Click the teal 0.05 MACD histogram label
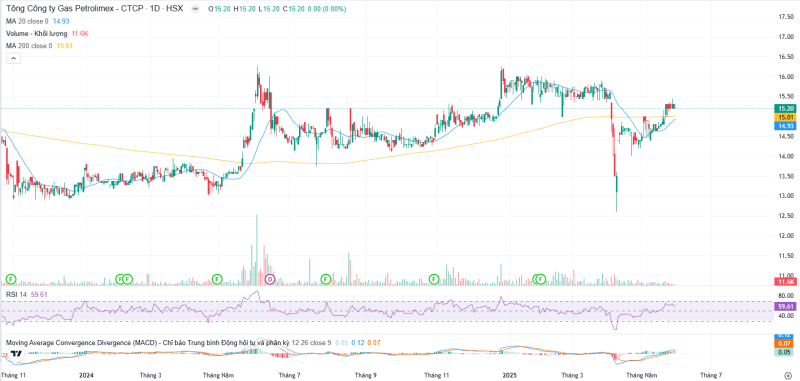The height and width of the screenshot is (381, 800). (x=784, y=352)
